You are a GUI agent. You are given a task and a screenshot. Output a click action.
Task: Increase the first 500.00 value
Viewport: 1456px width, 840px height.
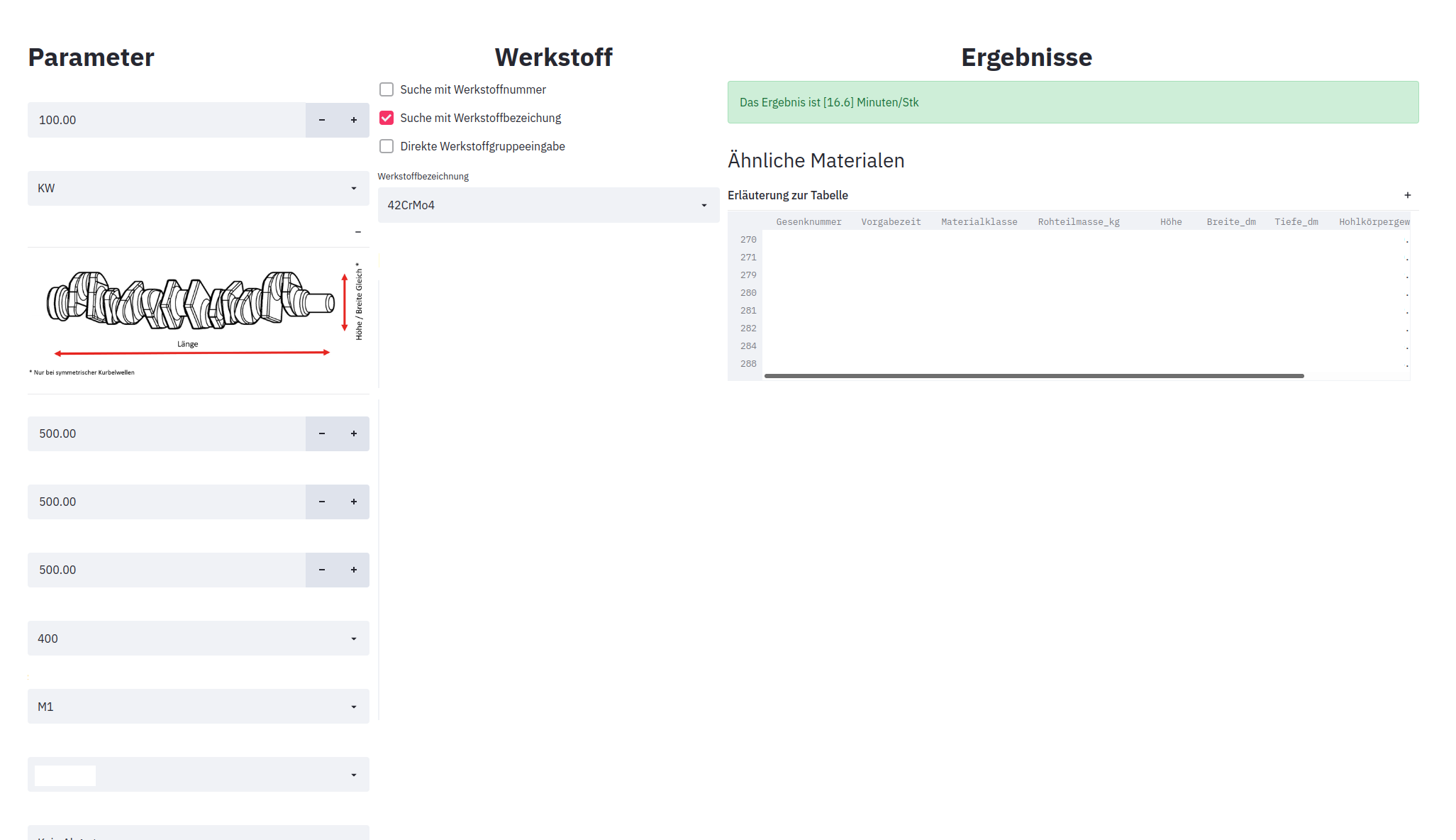354,433
